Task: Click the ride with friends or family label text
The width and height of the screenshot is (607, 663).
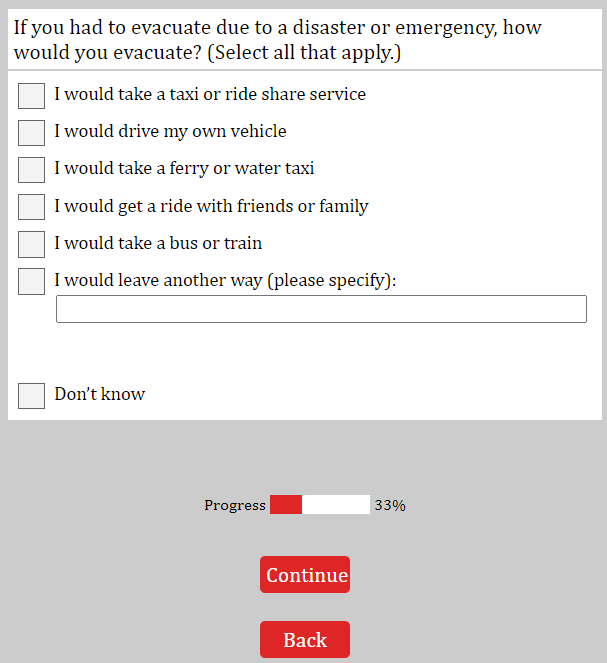Action: point(211,207)
